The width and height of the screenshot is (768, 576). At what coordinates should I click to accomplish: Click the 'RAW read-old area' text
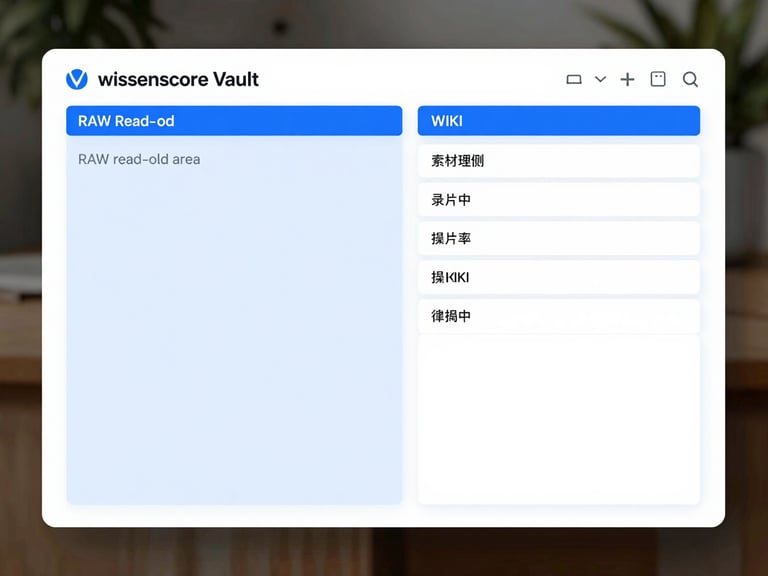[139, 159]
